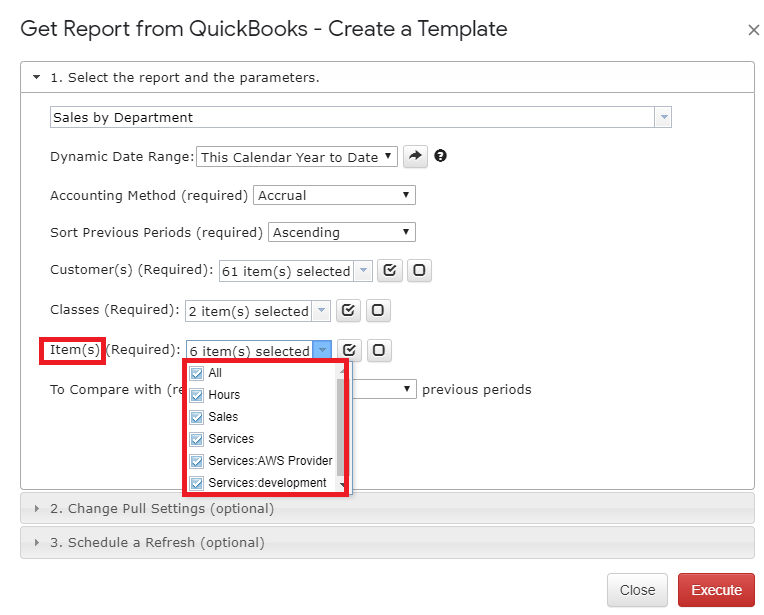Uncheck the Sales item checkbox
This screenshot has height=615, width=764.
[x=197, y=417]
